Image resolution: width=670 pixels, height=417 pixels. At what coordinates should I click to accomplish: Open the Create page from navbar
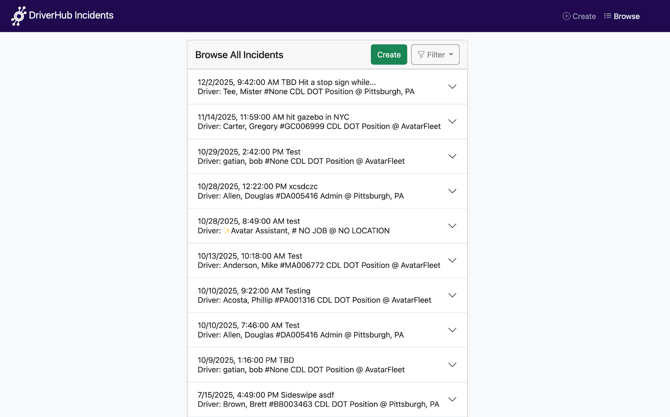(579, 16)
